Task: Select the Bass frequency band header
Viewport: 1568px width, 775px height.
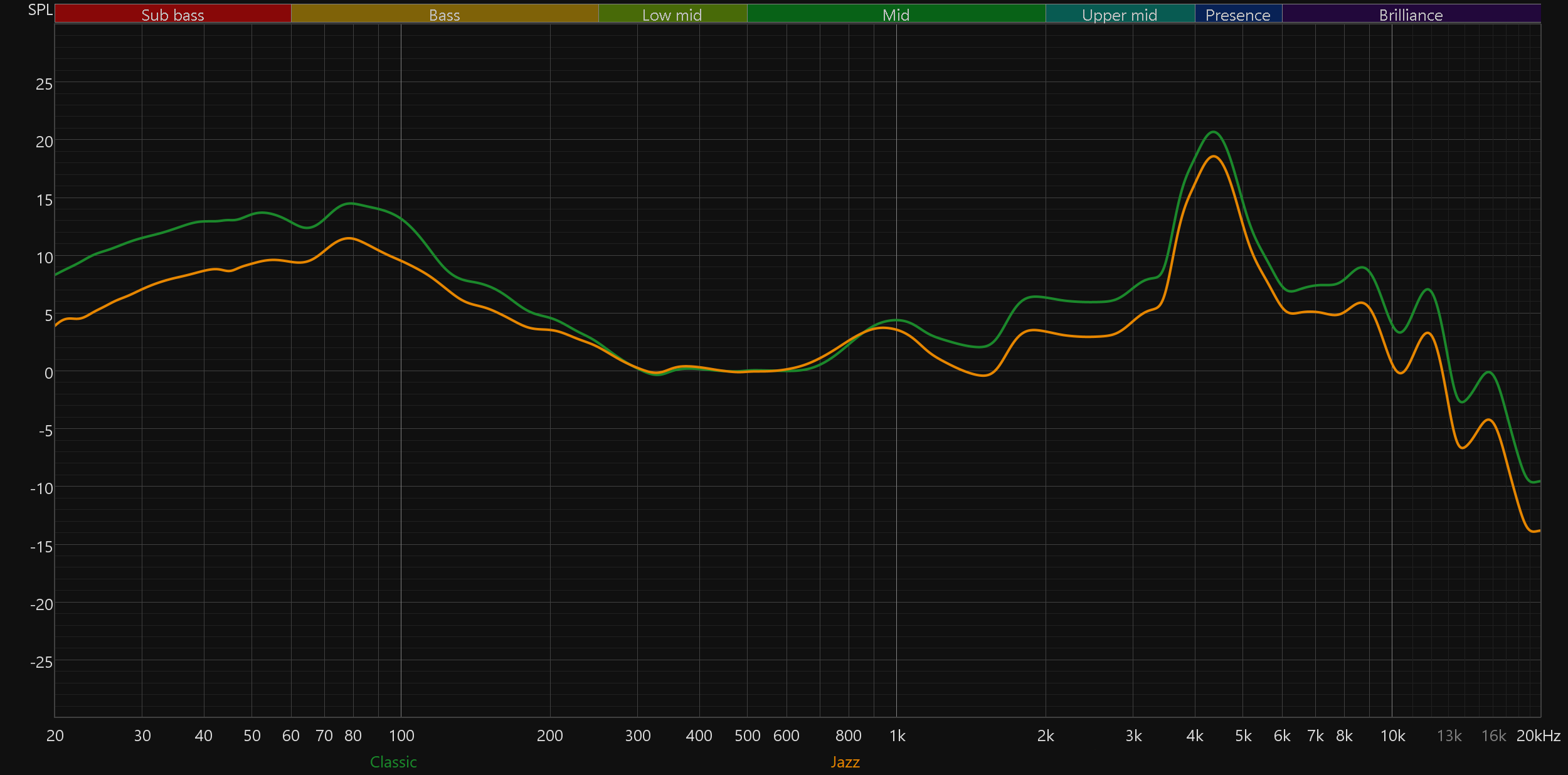Action: click(x=444, y=14)
